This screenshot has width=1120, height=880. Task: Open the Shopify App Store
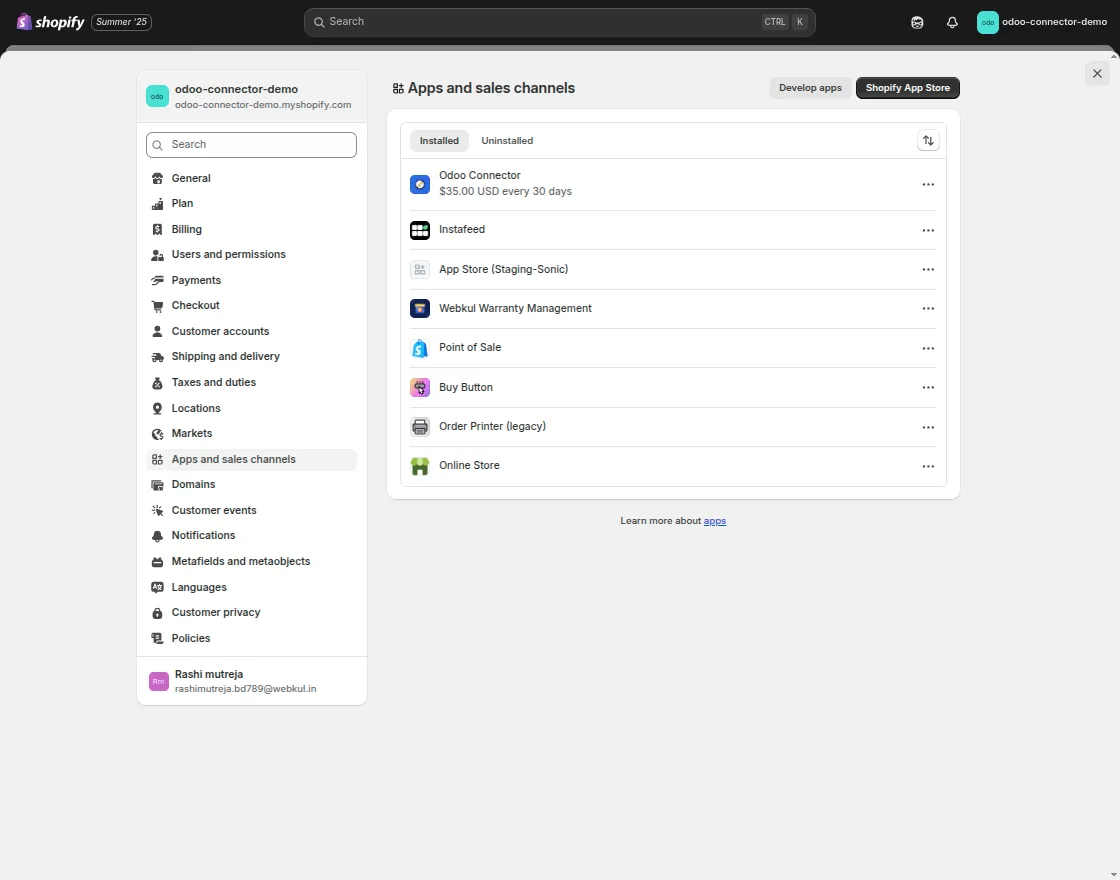(907, 87)
